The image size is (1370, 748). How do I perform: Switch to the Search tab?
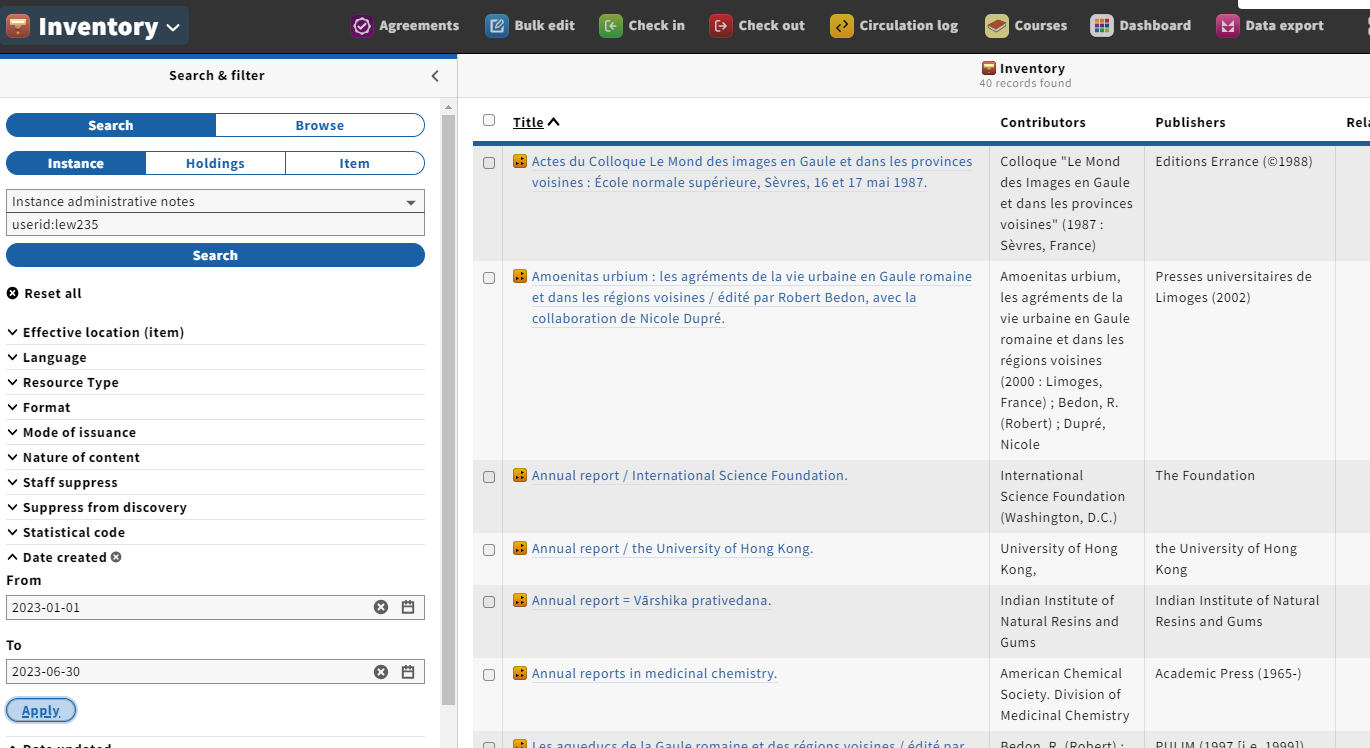110,125
